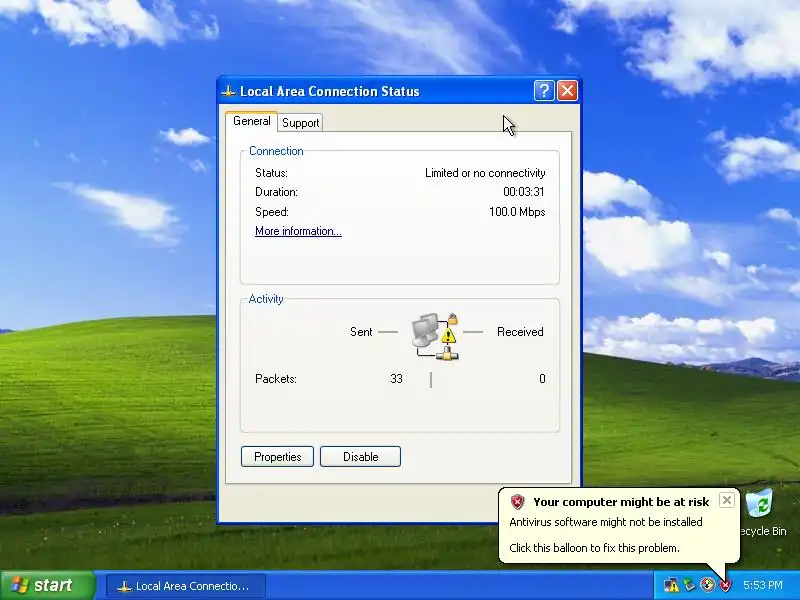Viewport: 800px width, 600px height.
Task: Click the Local Area Connection taskbar button
Action: (x=186, y=586)
